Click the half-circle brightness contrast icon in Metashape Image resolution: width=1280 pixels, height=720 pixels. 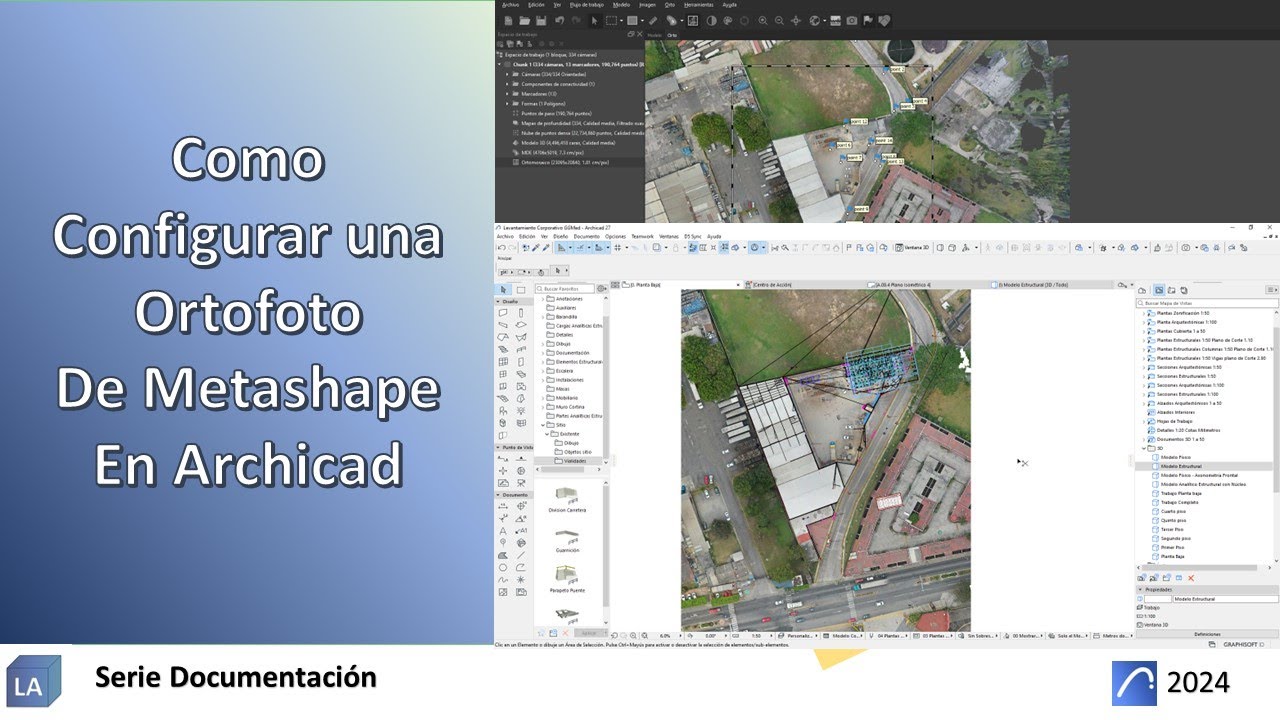711,20
